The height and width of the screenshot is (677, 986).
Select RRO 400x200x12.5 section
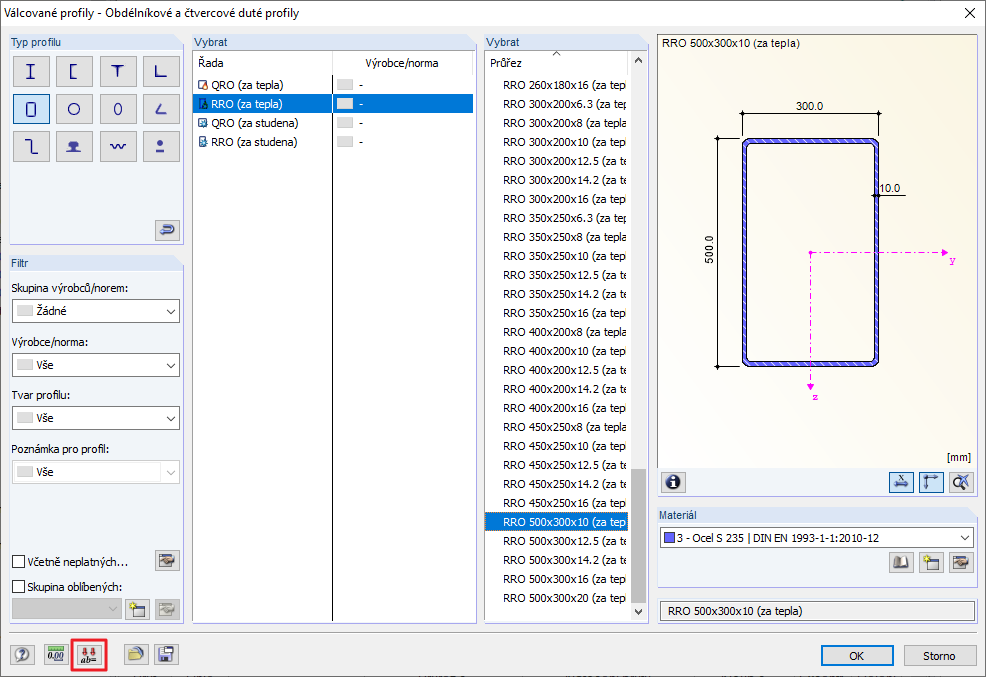click(557, 370)
